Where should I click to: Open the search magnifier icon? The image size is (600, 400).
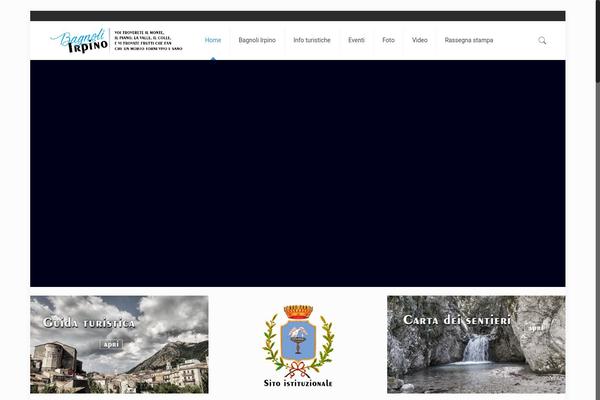point(542,40)
